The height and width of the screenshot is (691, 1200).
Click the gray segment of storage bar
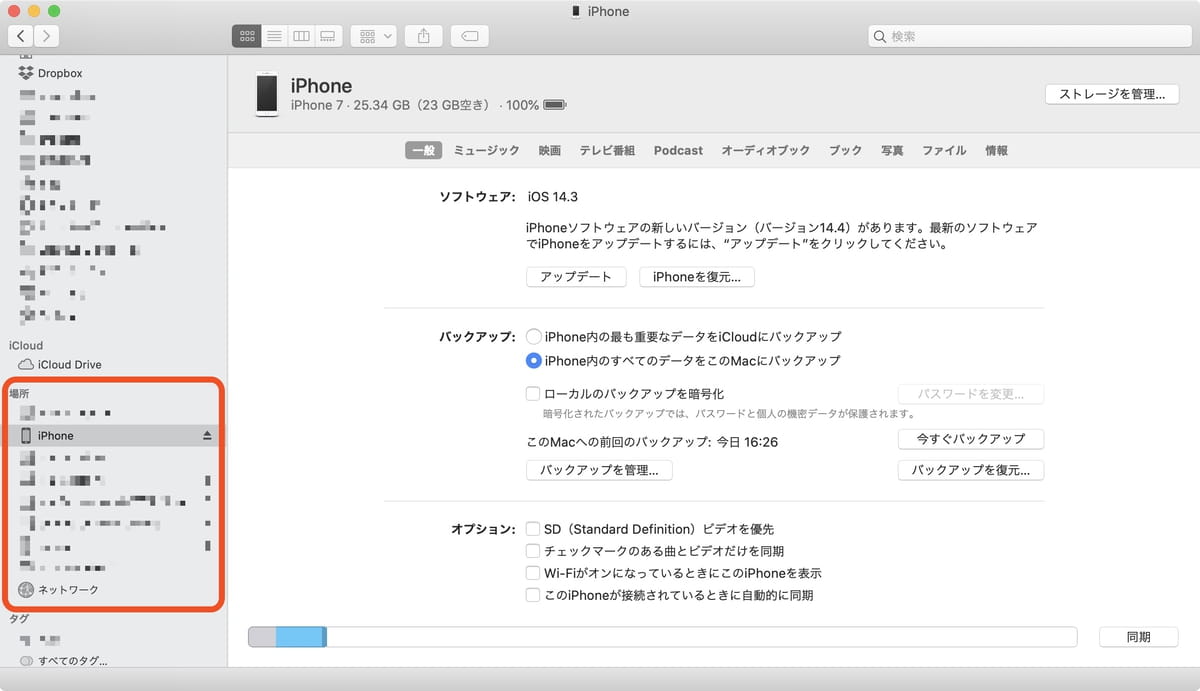pos(262,637)
